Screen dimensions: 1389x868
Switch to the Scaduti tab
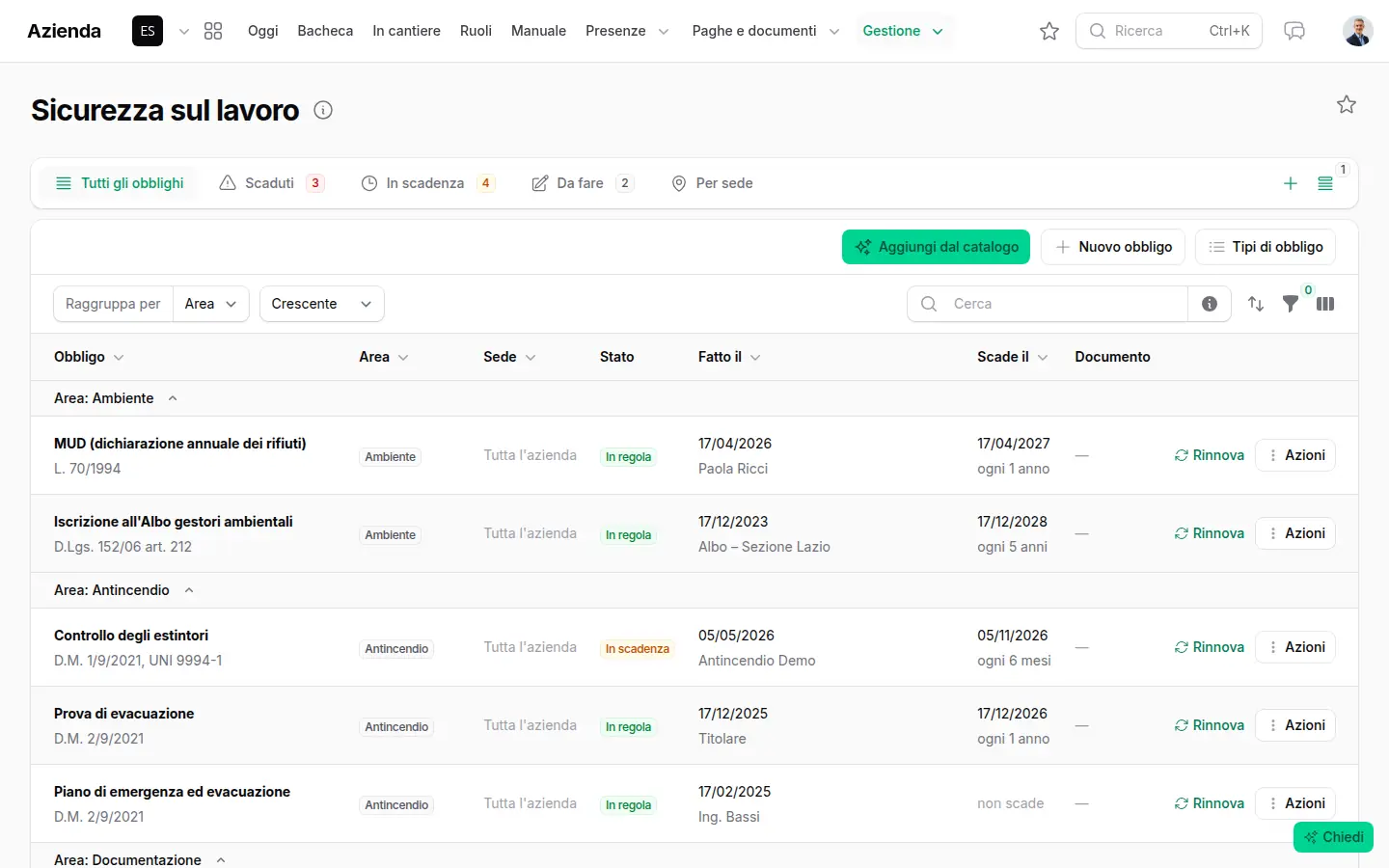click(x=272, y=183)
